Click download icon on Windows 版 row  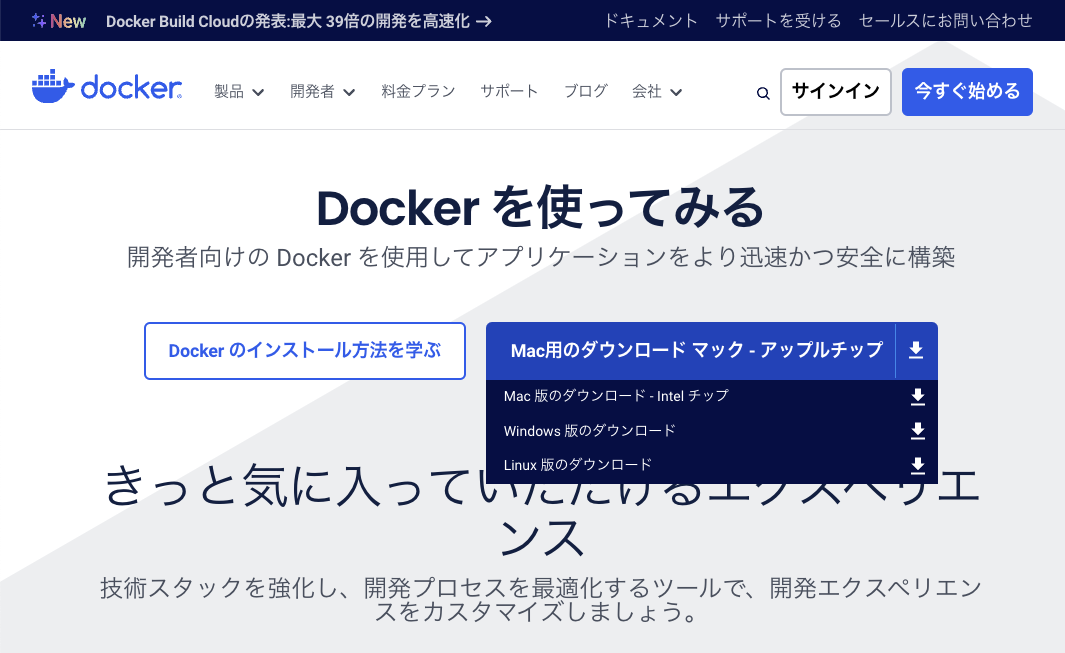917,431
